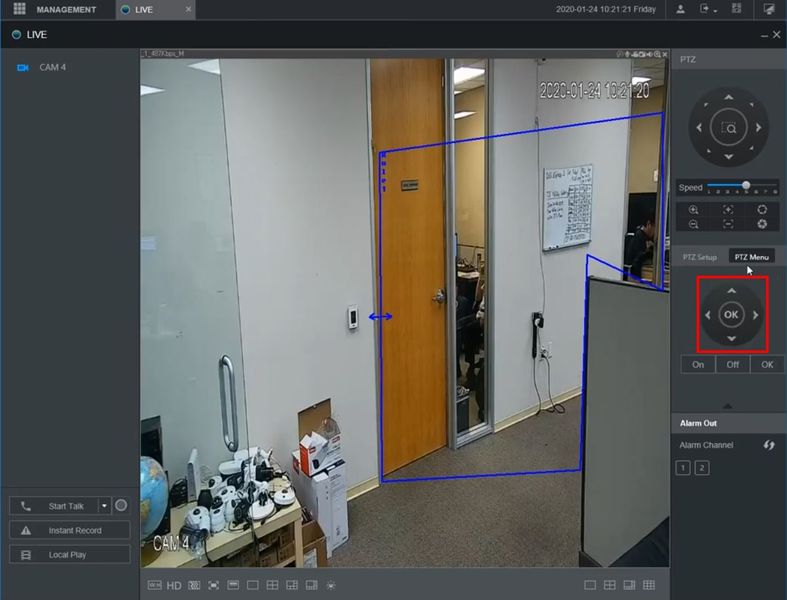This screenshot has width=787, height=600.
Task: Open the Start Talk dropdown arrow
Action: coord(104,506)
